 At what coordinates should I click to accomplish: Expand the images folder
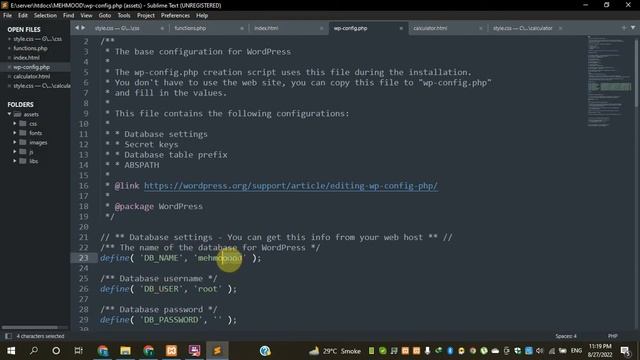pyautogui.click(x=15, y=142)
